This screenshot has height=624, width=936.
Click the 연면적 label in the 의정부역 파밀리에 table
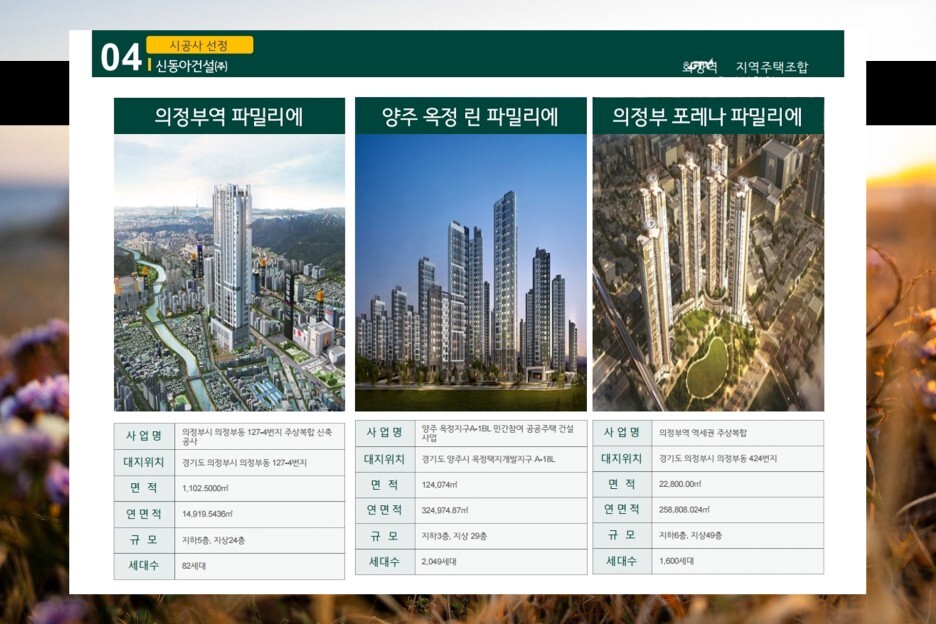pyautogui.click(x=144, y=514)
